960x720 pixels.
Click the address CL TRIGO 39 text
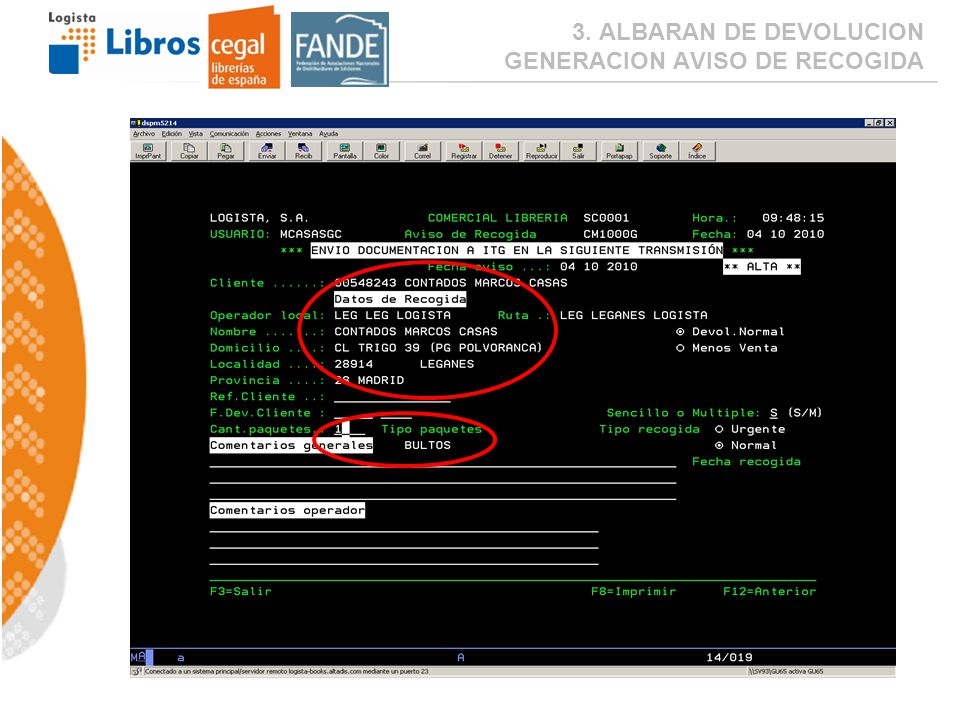(377, 348)
